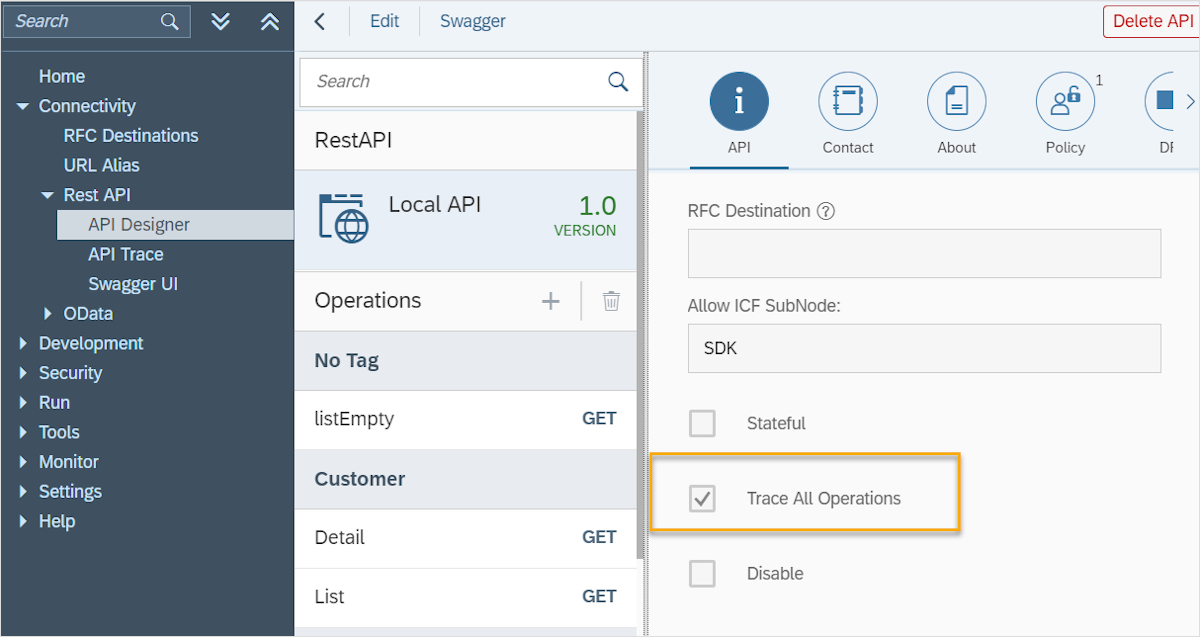Collapse the Connectivity tree section
Image resolution: width=1200 pixels, height=637 pixels.
coord(23,105)
